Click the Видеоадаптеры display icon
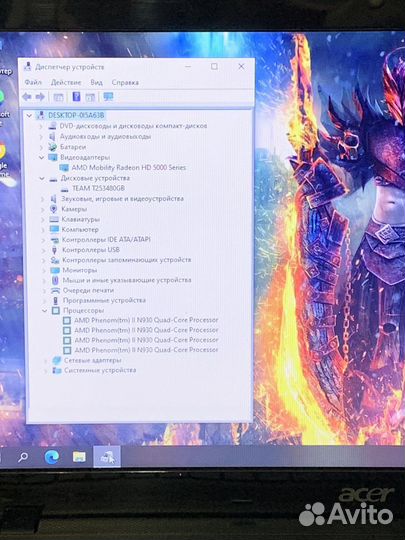 point(53,157)
